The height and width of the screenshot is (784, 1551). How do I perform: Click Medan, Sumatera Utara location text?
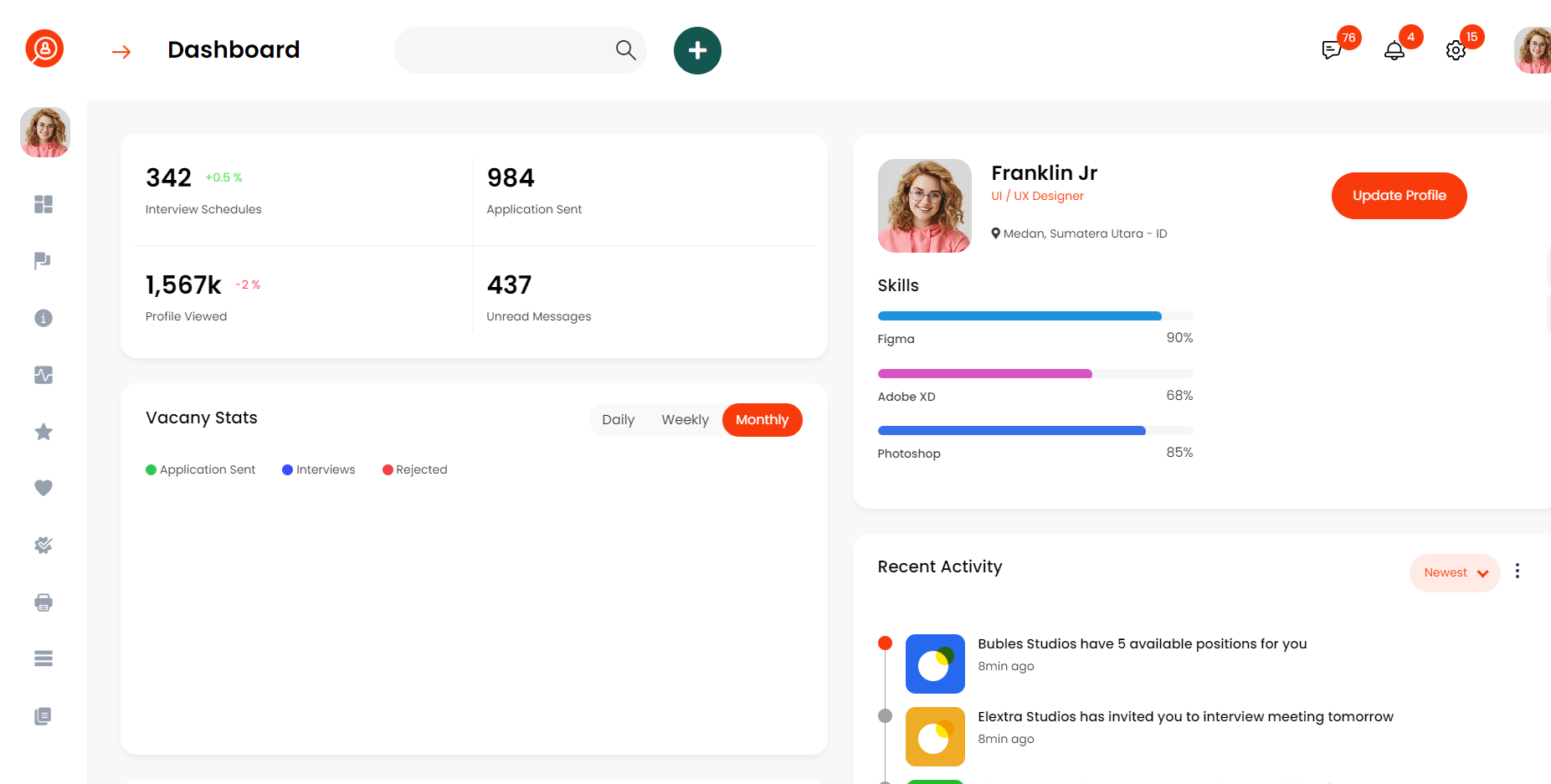(x=1085, y=233)
